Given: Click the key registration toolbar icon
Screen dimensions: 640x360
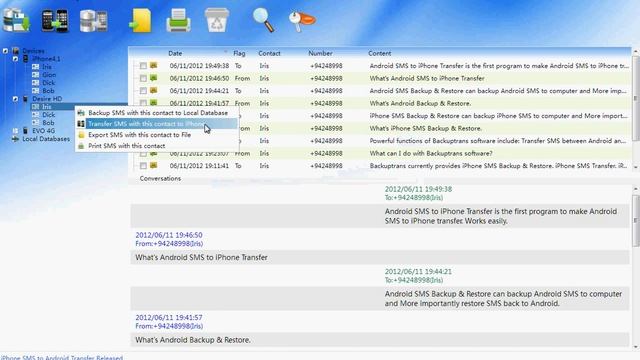Looking at the screenshot, I should click(302, 20).
